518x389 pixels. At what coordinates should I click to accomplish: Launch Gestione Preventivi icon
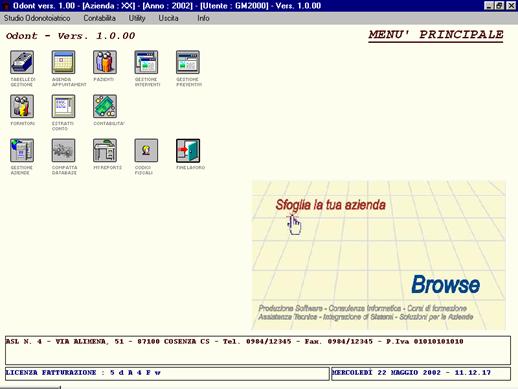(x=188, y=62)
